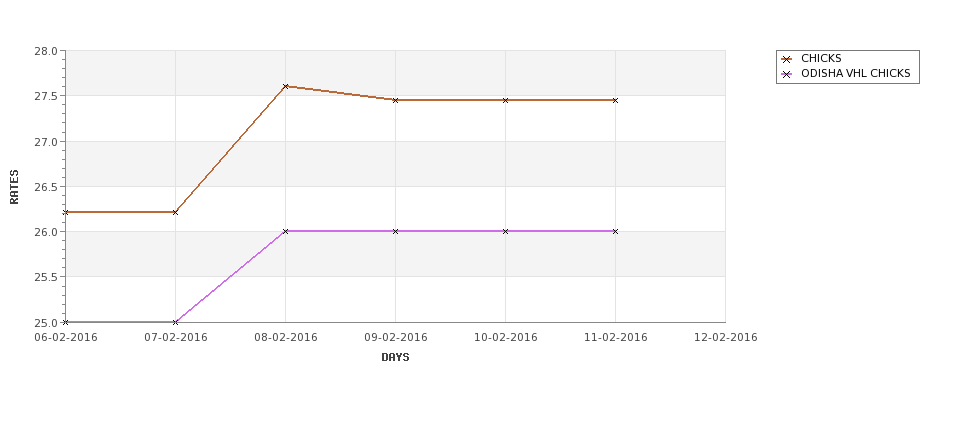
Task: Click ODISHA VHL CHICKS point on 08-02-2016
Action: pos(285,231)
